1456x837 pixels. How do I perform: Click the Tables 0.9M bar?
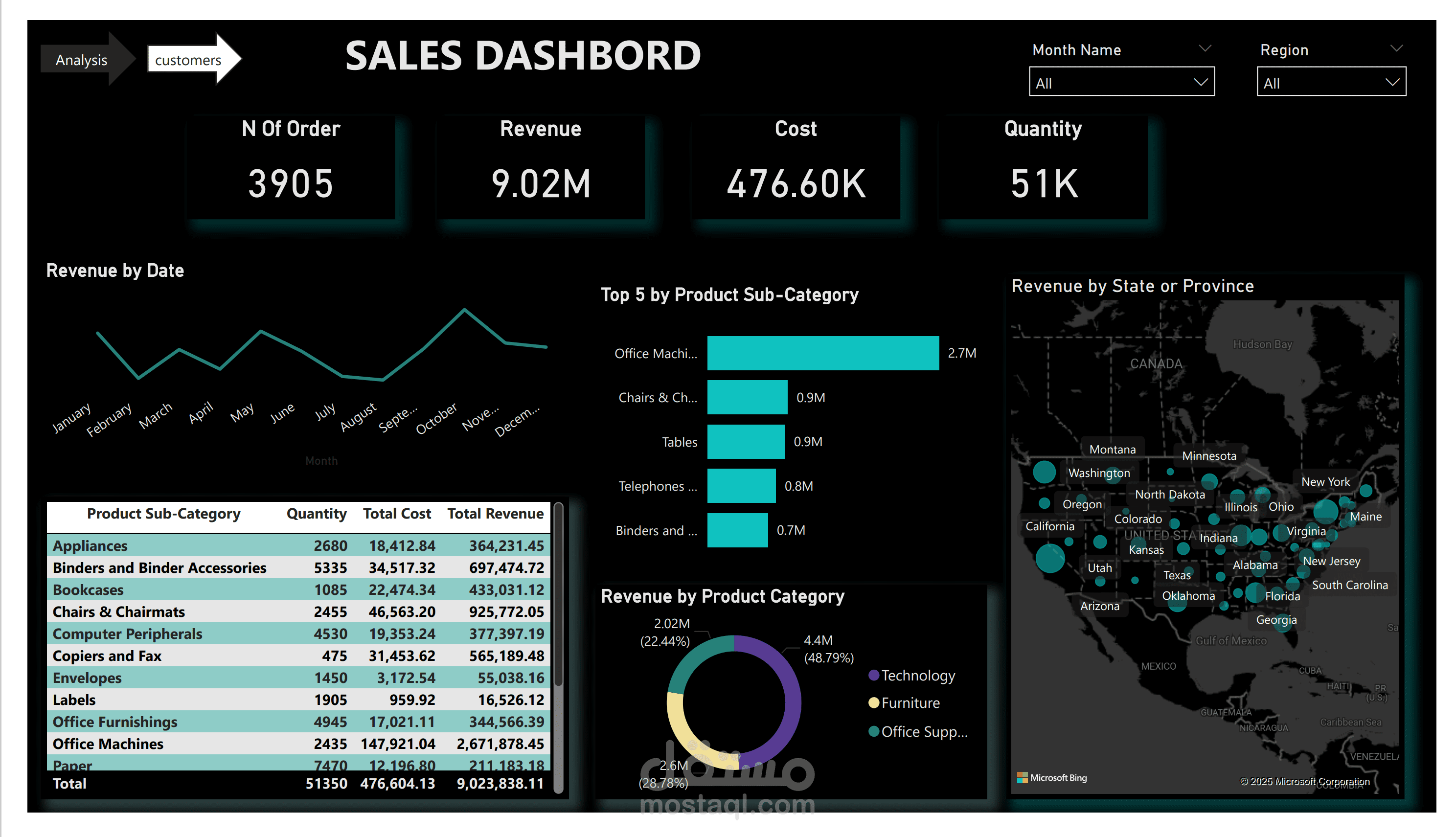point(746,442)
